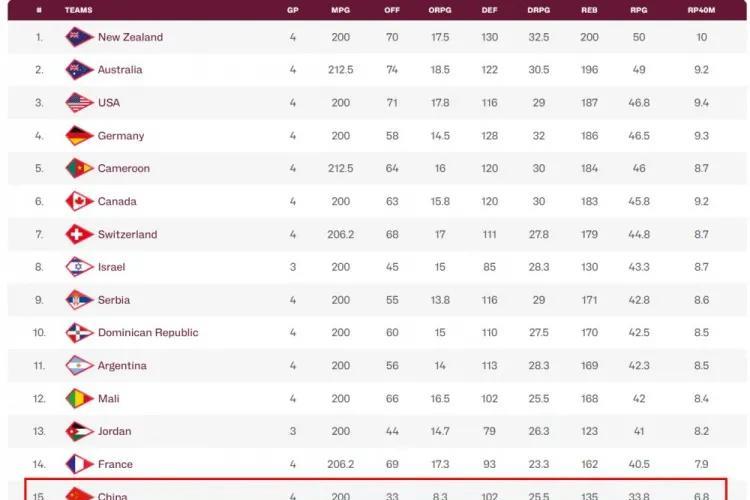Click the Israel flag icon
Screen dimensions: 750x500
point(79,267)
